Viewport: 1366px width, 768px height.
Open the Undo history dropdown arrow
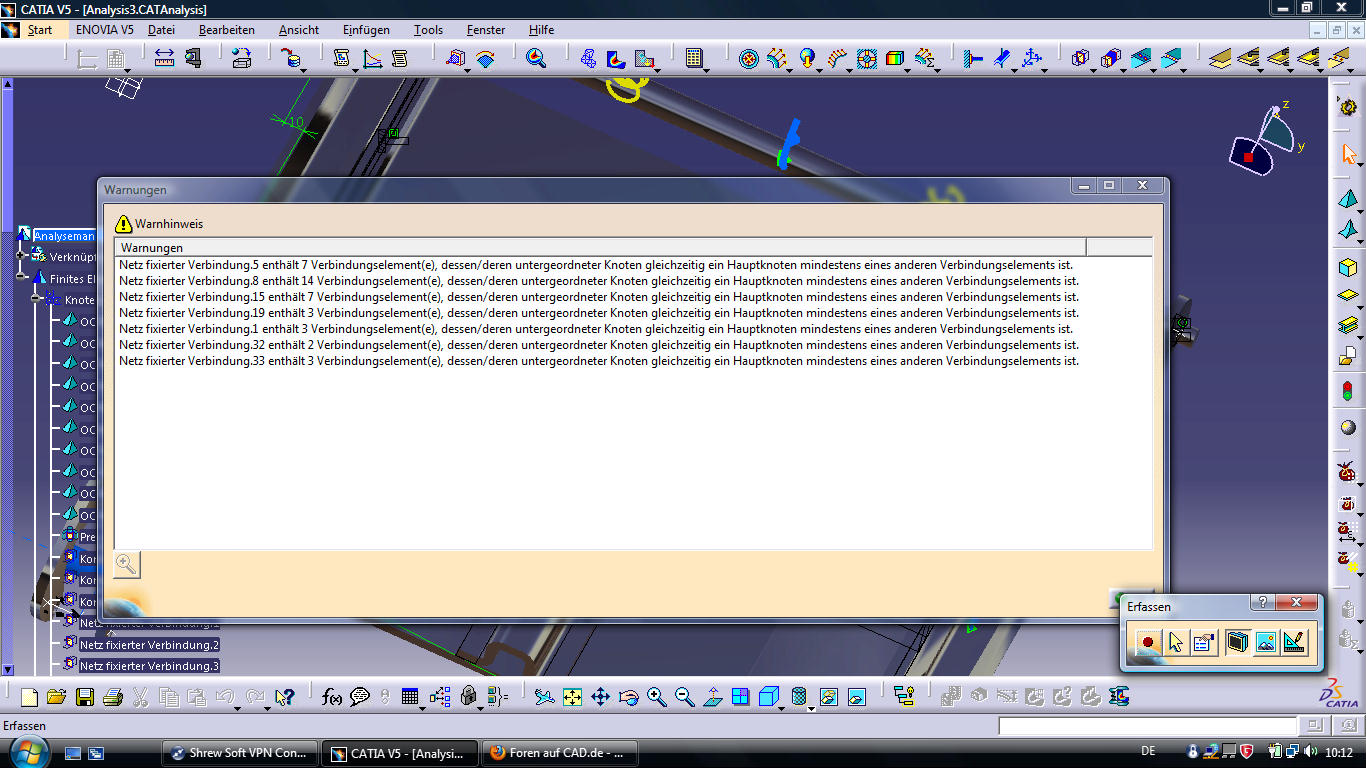pyautogui.click(x=237, y=708)
